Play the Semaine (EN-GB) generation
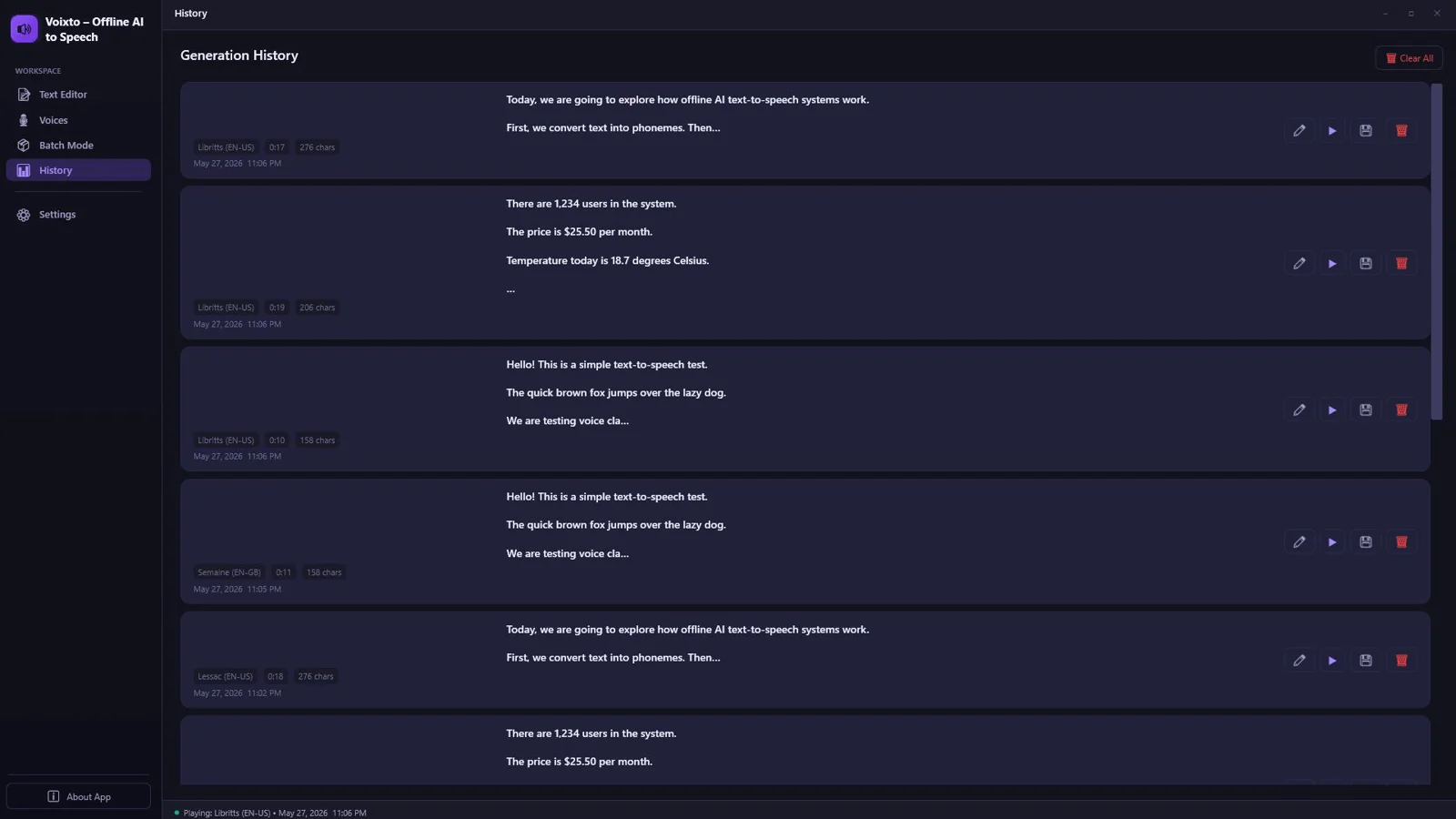The height and width of the screenshot is (819, 1456). 1332,542
